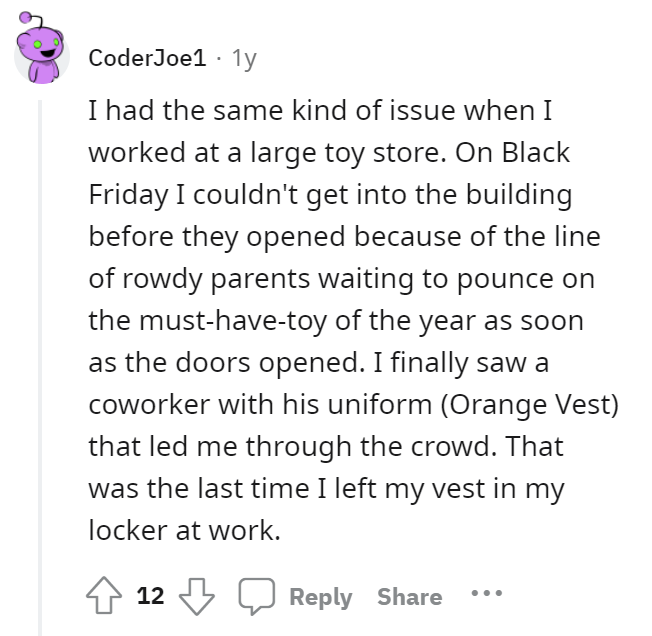Downvote the comment with the down arrow
652x636 pixels.
195,597
